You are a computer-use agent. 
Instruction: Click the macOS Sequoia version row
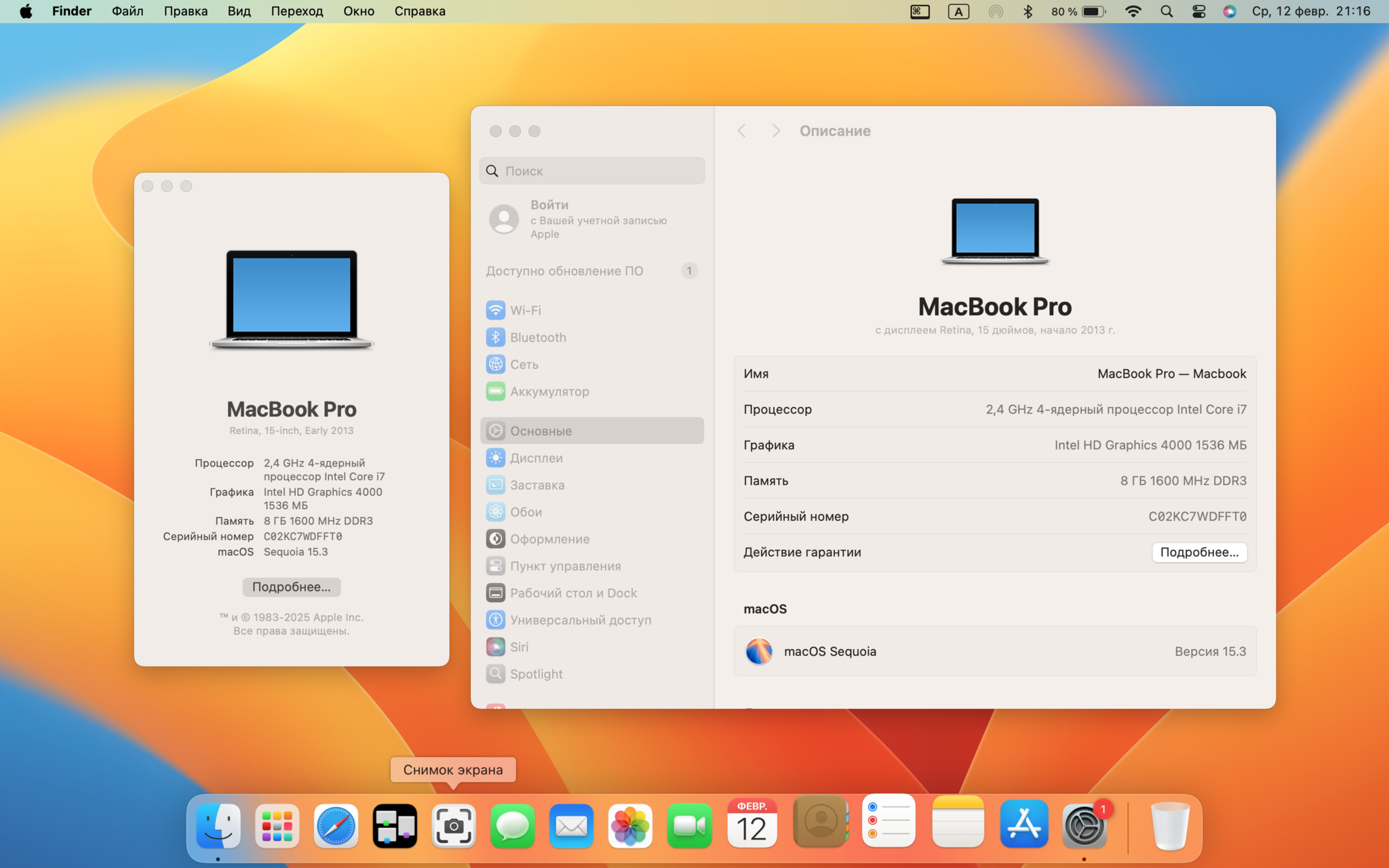995,651
